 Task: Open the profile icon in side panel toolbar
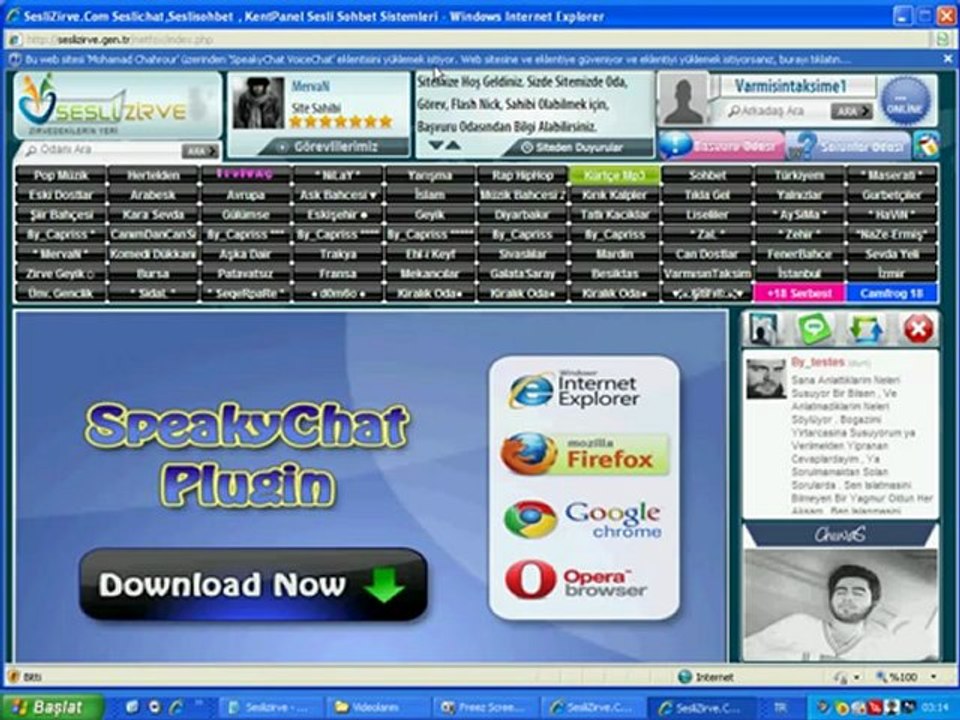(763, 329)
